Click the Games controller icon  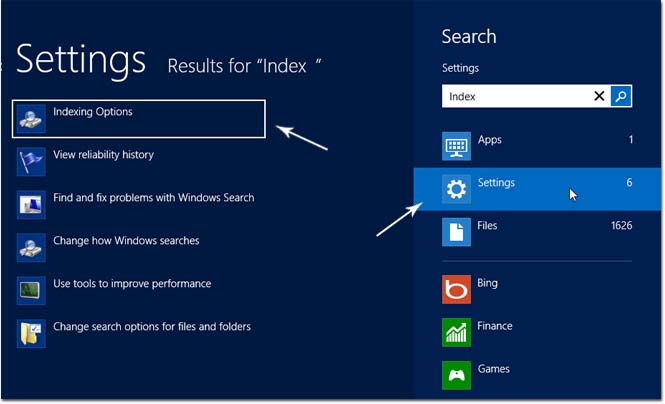(x=456, y=375)
